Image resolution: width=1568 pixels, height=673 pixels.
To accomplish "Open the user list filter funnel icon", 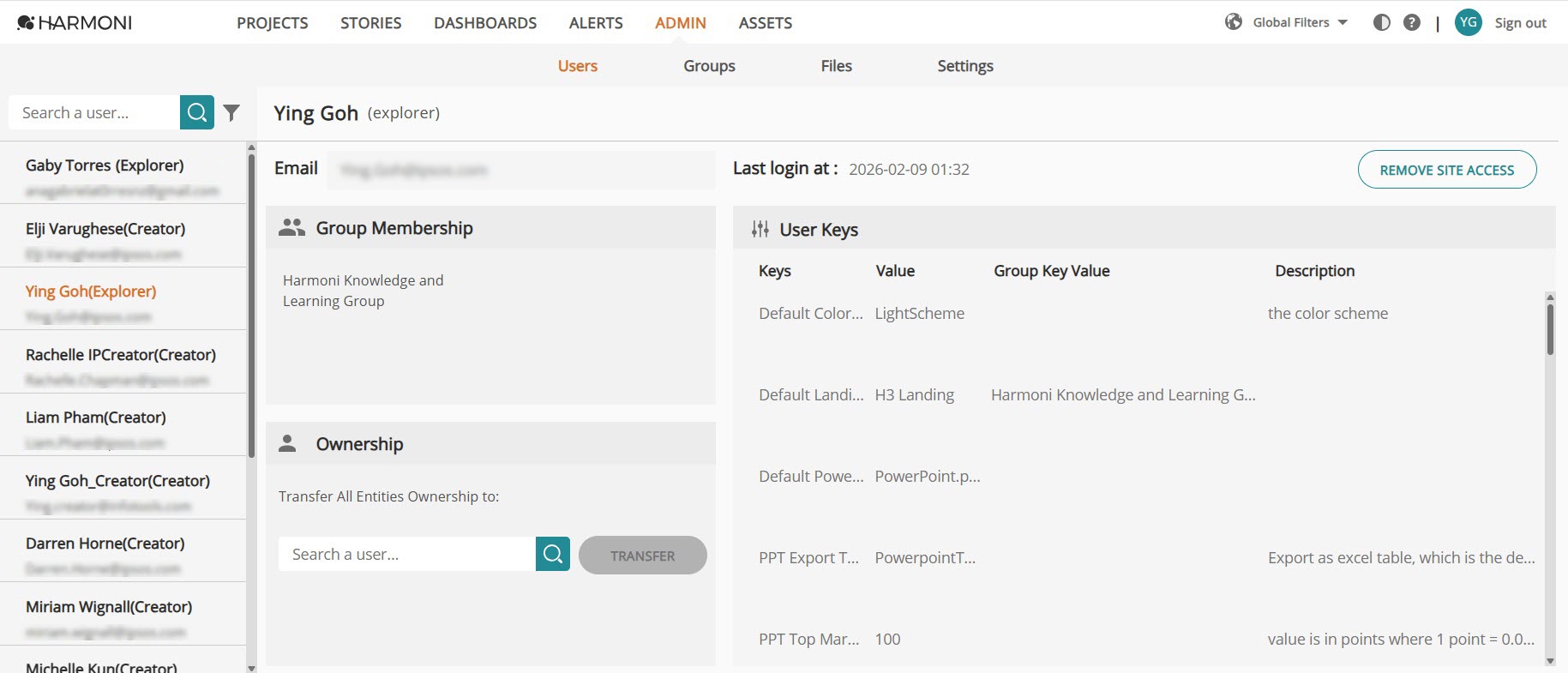I will [x=231, y=112].
